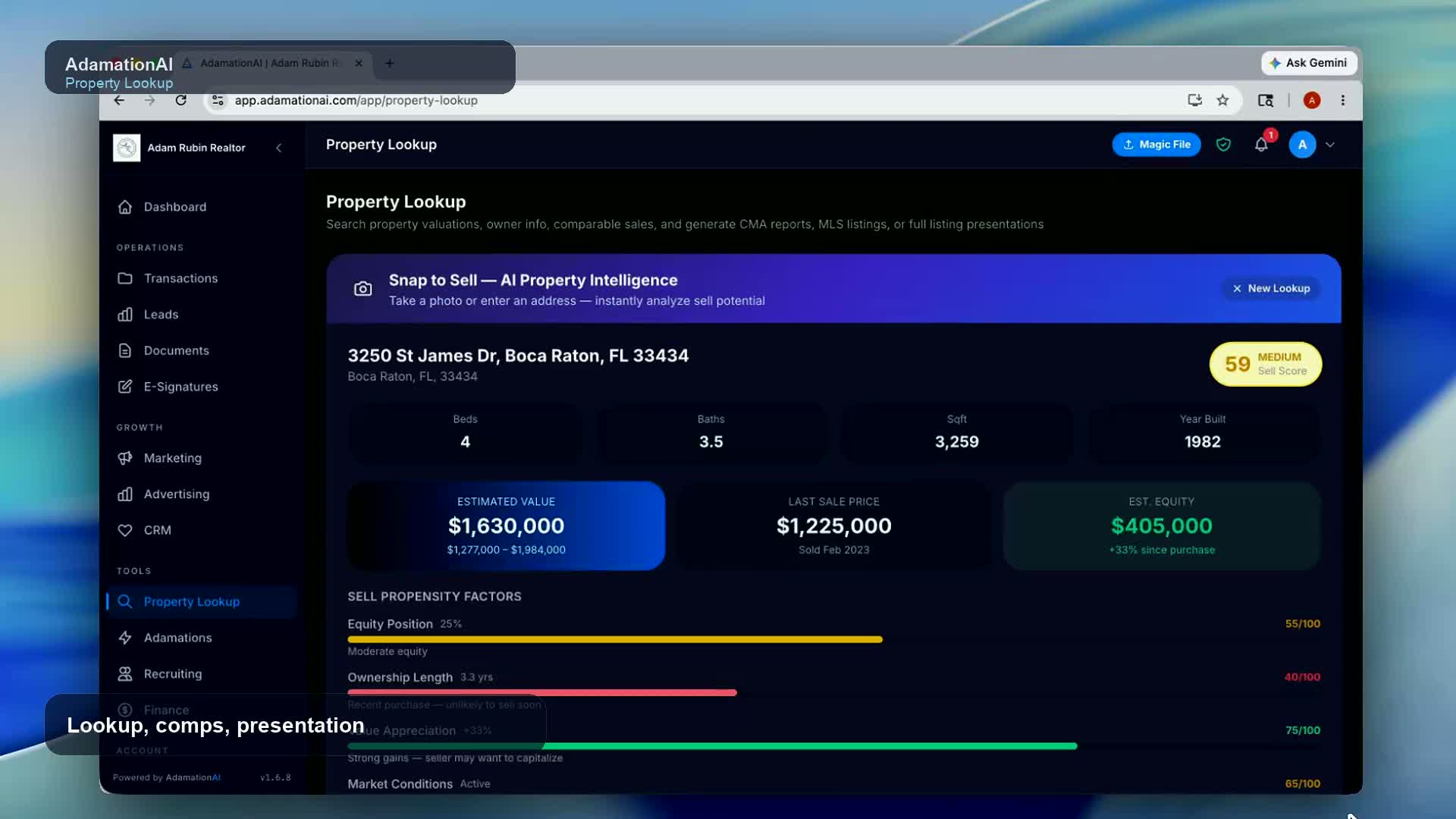Click the browser search tabs icon
The image size is (1456, 819).
click(x=1265, y=100)
